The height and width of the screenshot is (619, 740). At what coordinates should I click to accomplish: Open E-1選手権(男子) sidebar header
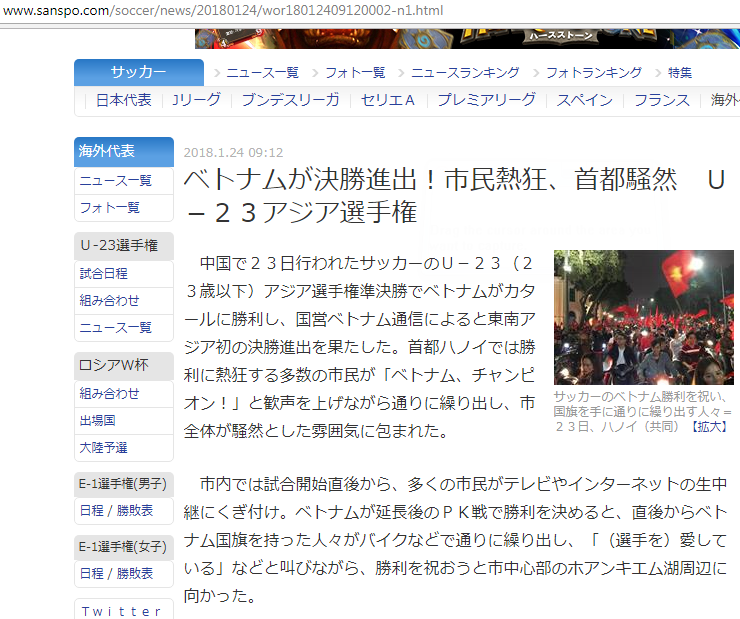point(124,484)
